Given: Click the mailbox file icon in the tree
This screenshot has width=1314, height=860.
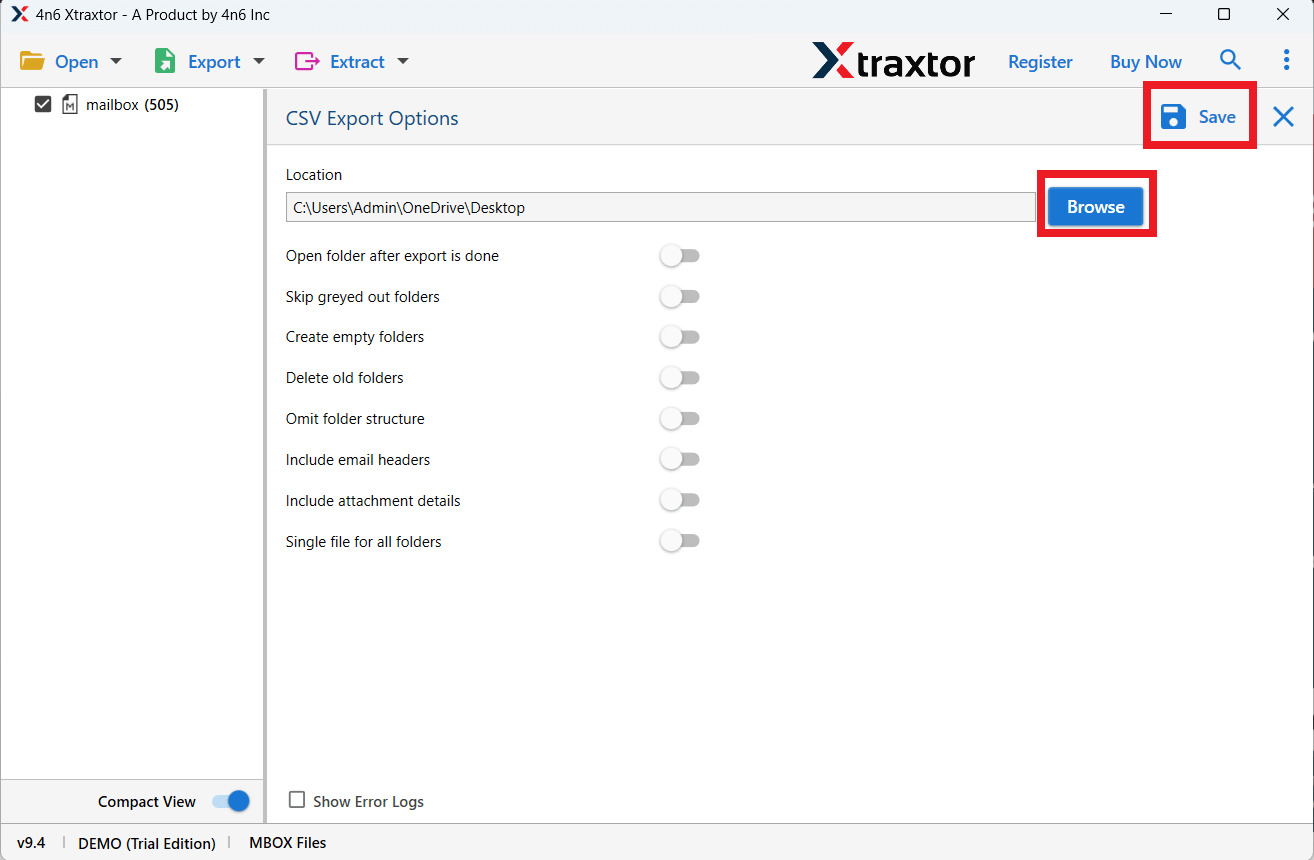Looking at the screenshot, I should [70, 104].
